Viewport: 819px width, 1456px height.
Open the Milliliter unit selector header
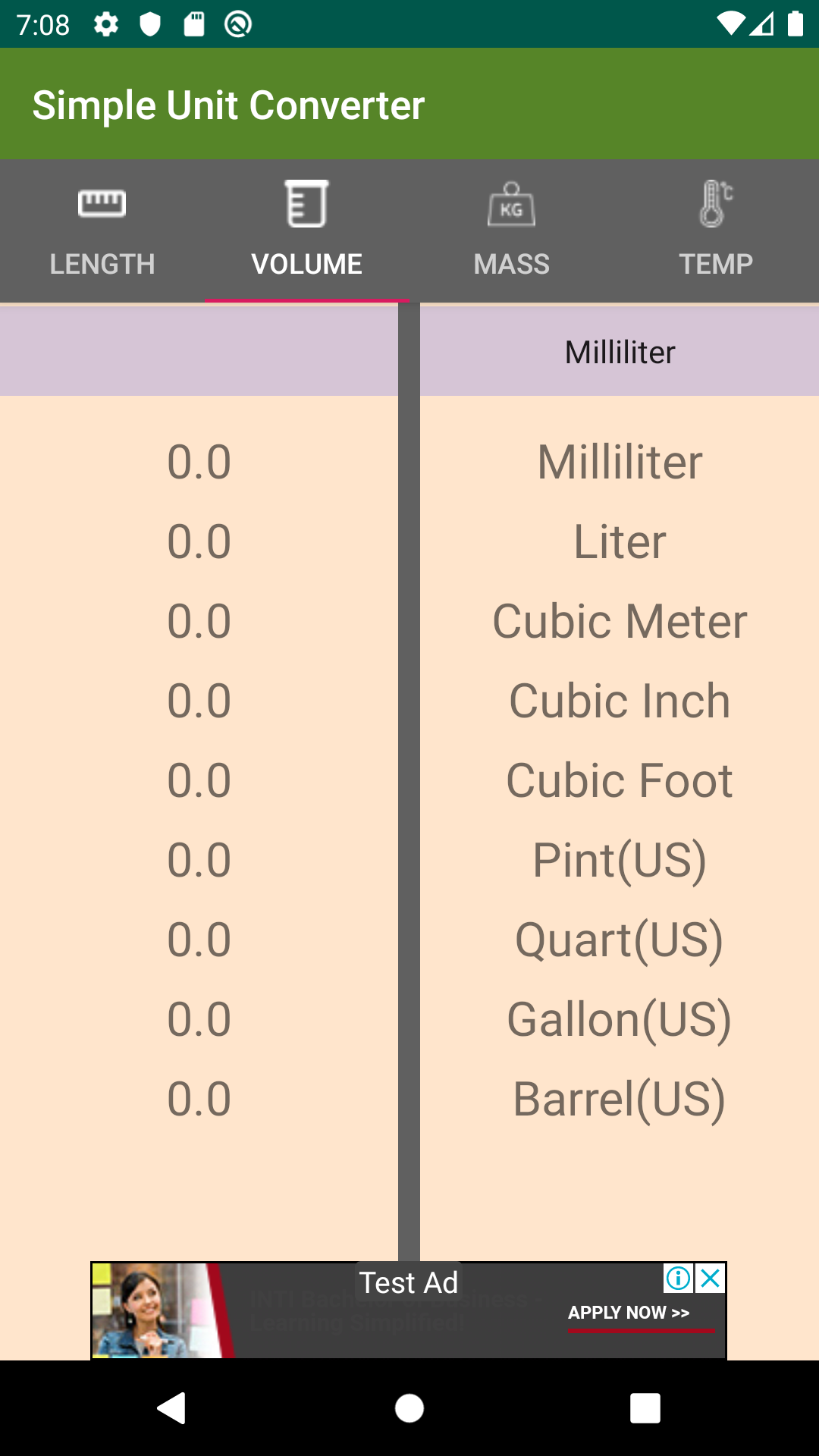coord(620,352)
